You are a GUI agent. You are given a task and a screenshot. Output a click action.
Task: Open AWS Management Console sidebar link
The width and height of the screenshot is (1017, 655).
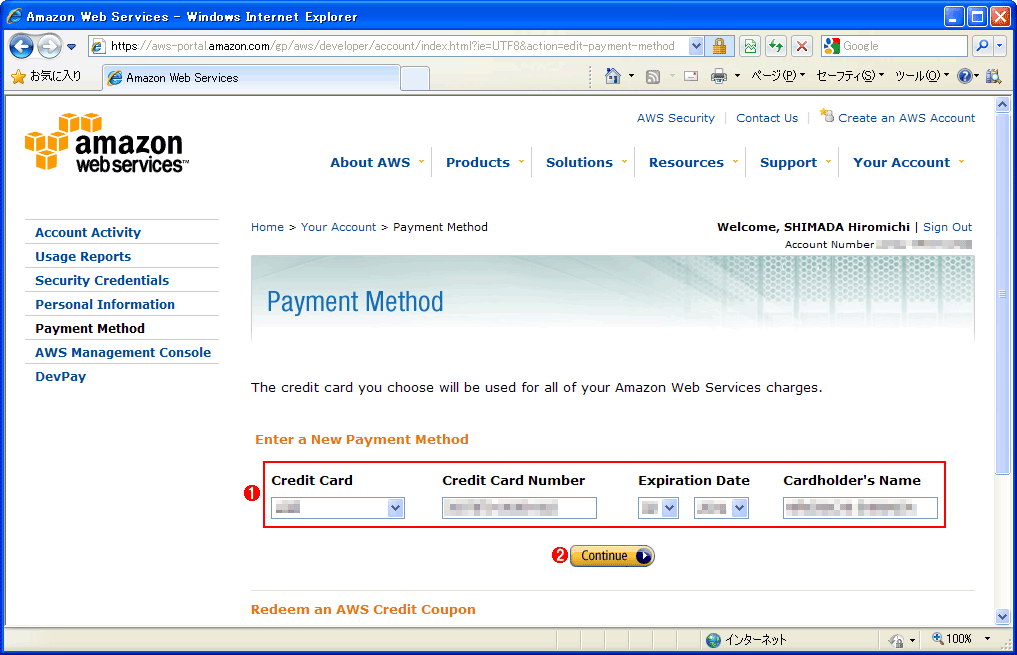tap(123, 352)
